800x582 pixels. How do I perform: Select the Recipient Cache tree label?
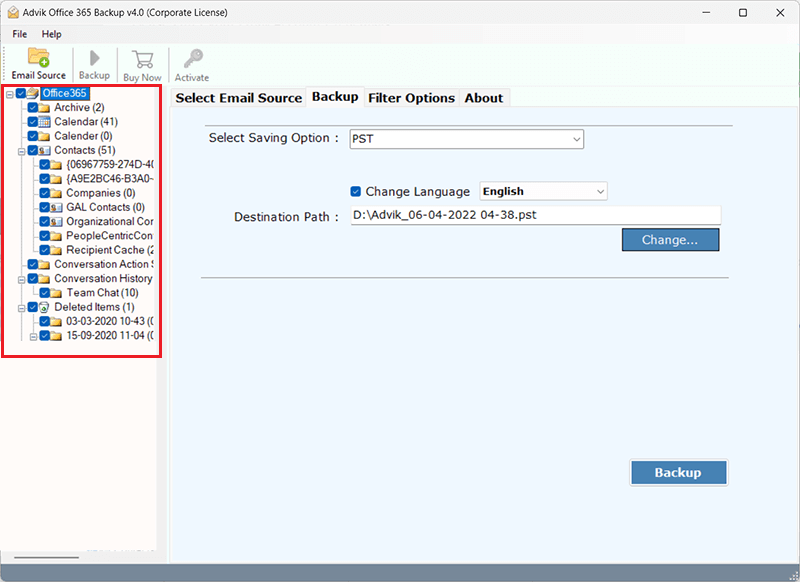point(109,250)
